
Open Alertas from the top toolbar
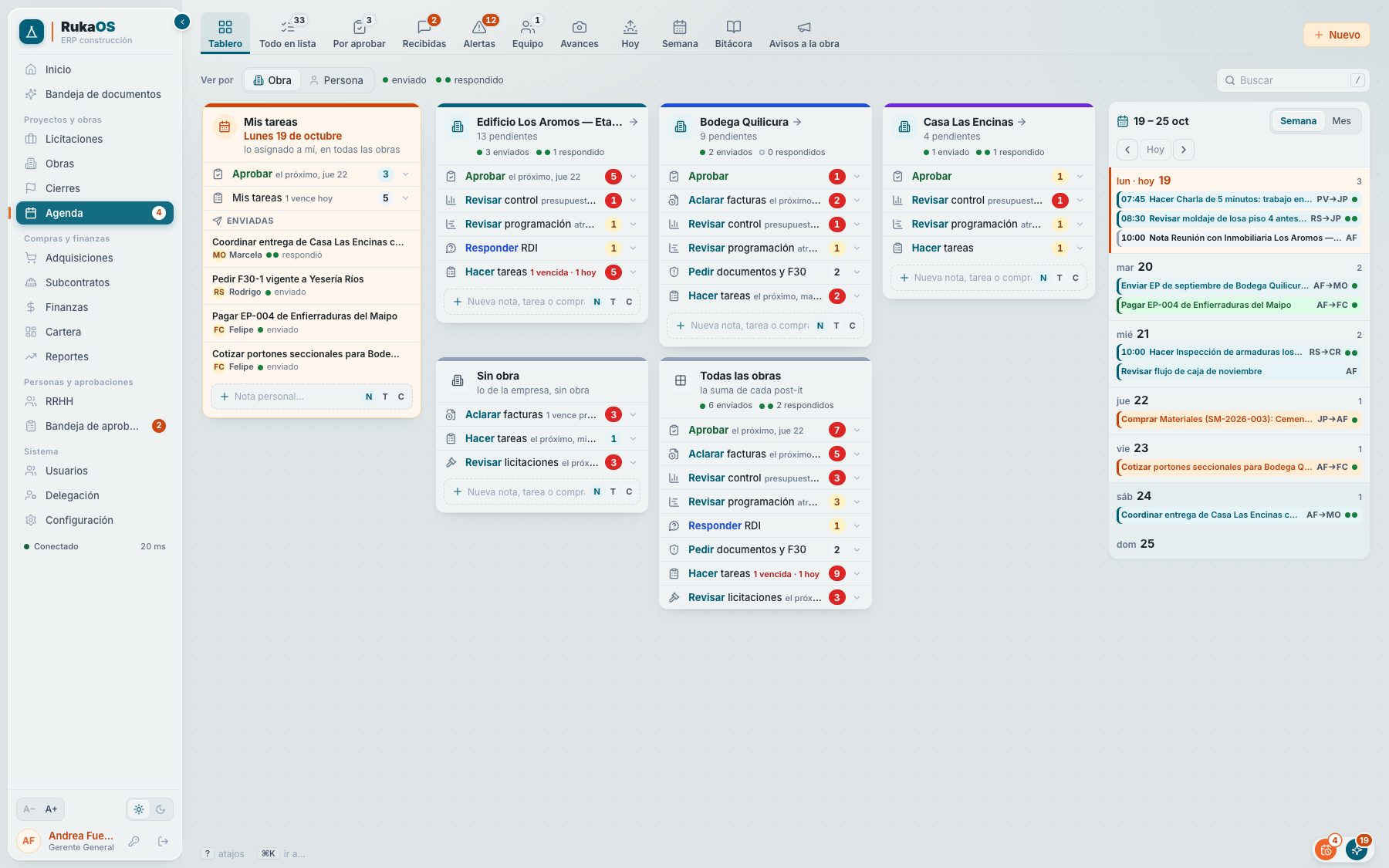479,33
